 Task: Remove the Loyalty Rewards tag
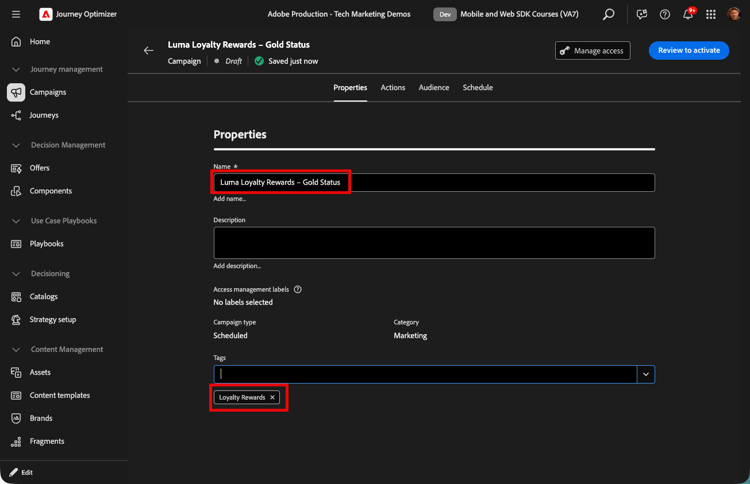(x=272, y=397)
